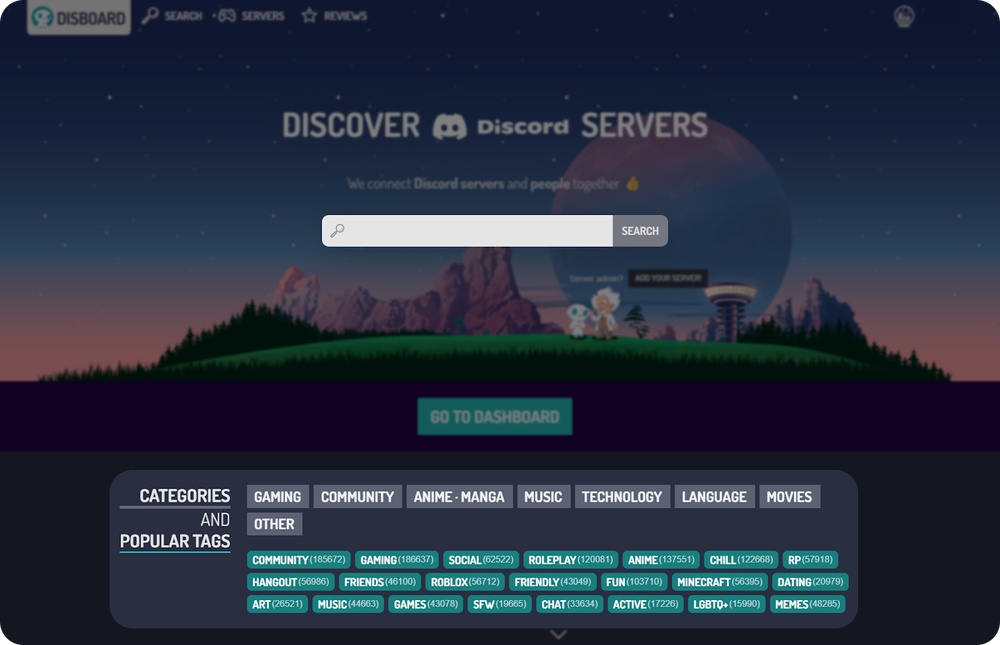Toggle the COMMUNITY popular tag filter
This screenshot has height=645, width=1000.
[297, 560]
